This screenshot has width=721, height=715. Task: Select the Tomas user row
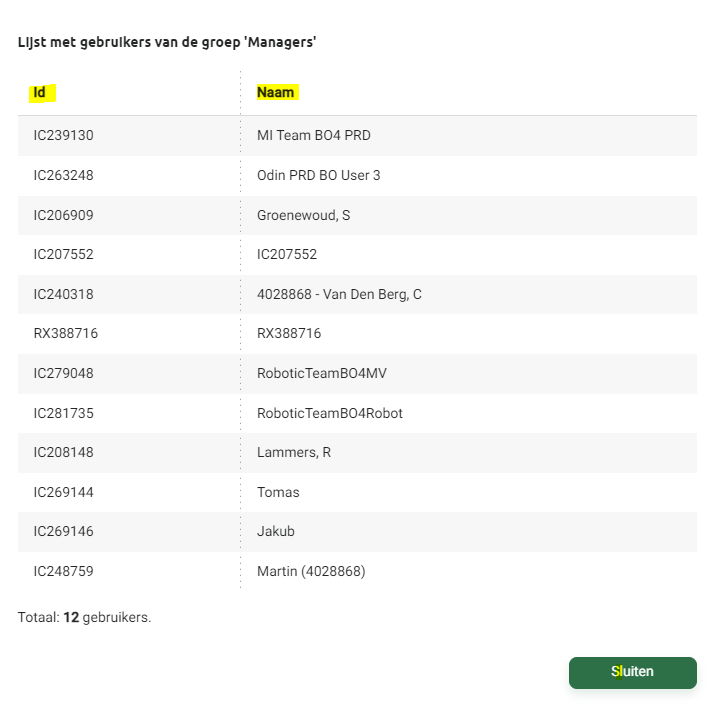[278, 492]
